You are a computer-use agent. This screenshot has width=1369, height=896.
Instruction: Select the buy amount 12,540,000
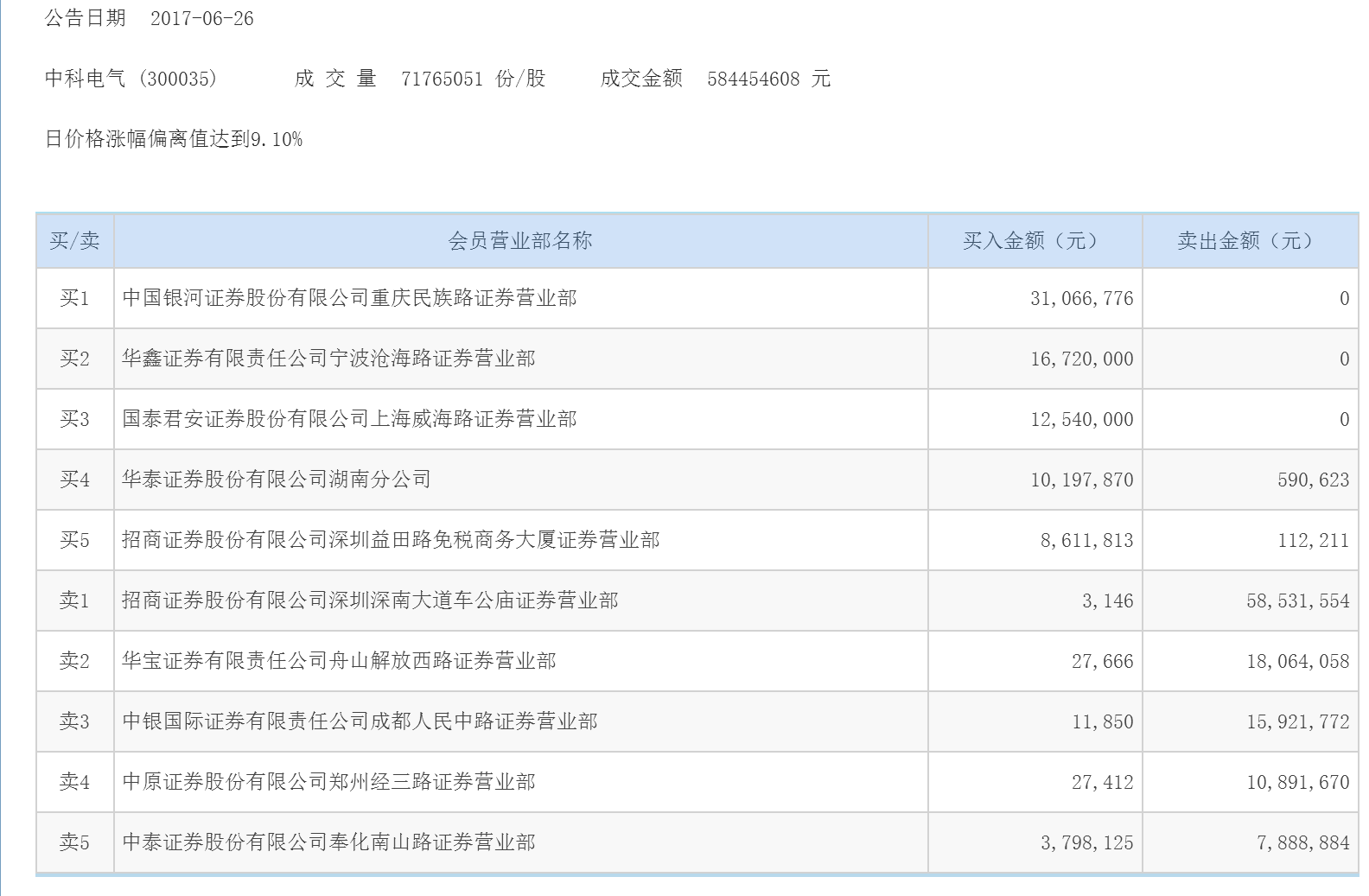1082,419
